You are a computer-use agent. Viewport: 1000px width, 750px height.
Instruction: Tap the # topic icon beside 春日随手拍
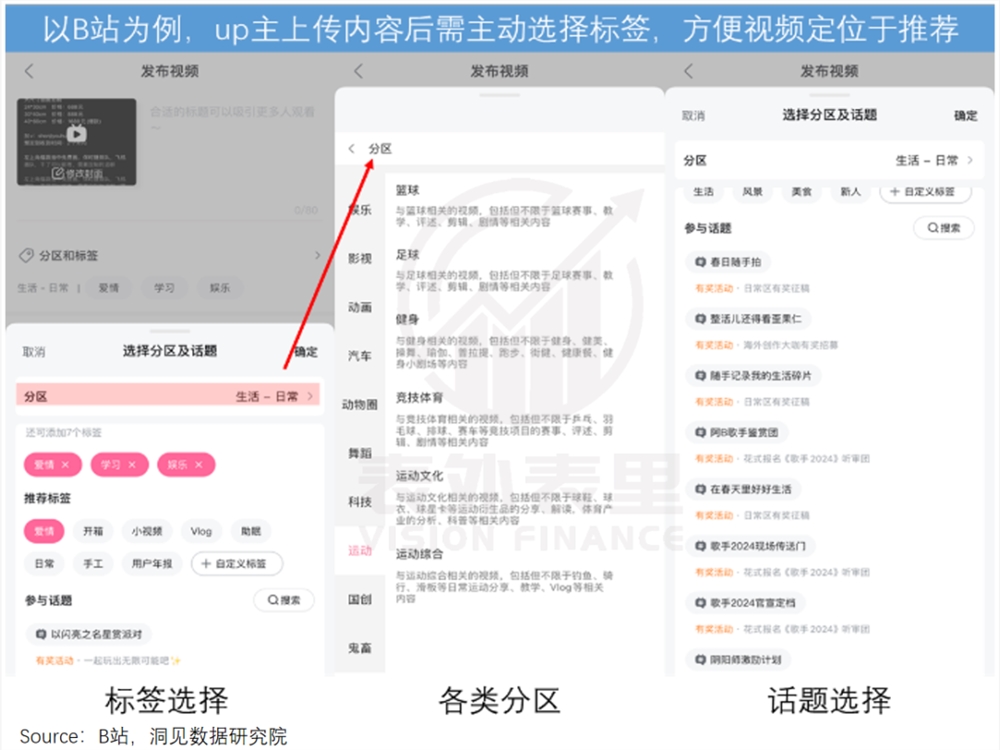pyautogui.click(x=700, y=262)
